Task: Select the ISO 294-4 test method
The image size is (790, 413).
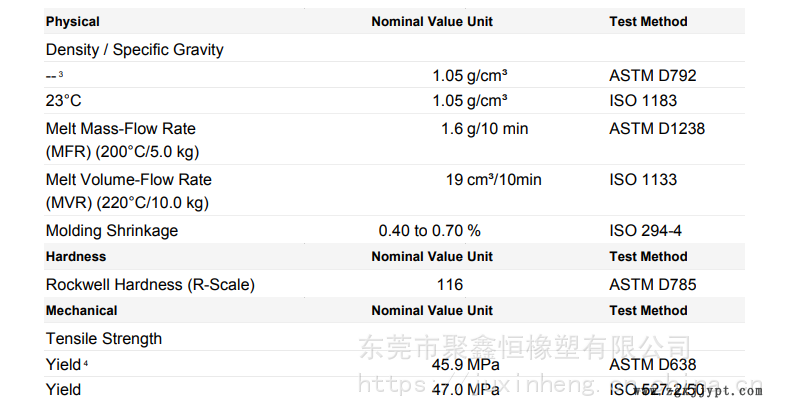Action: coord(645,231)
